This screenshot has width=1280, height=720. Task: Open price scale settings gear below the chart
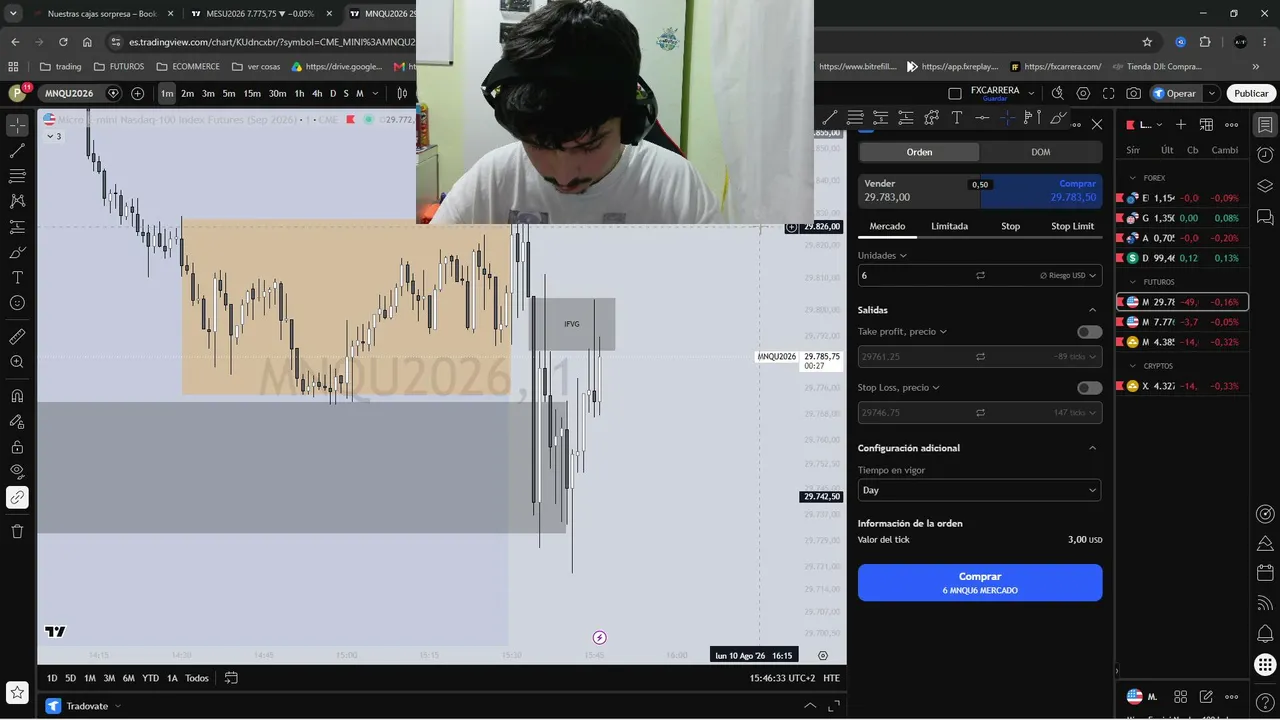point(823,656)
